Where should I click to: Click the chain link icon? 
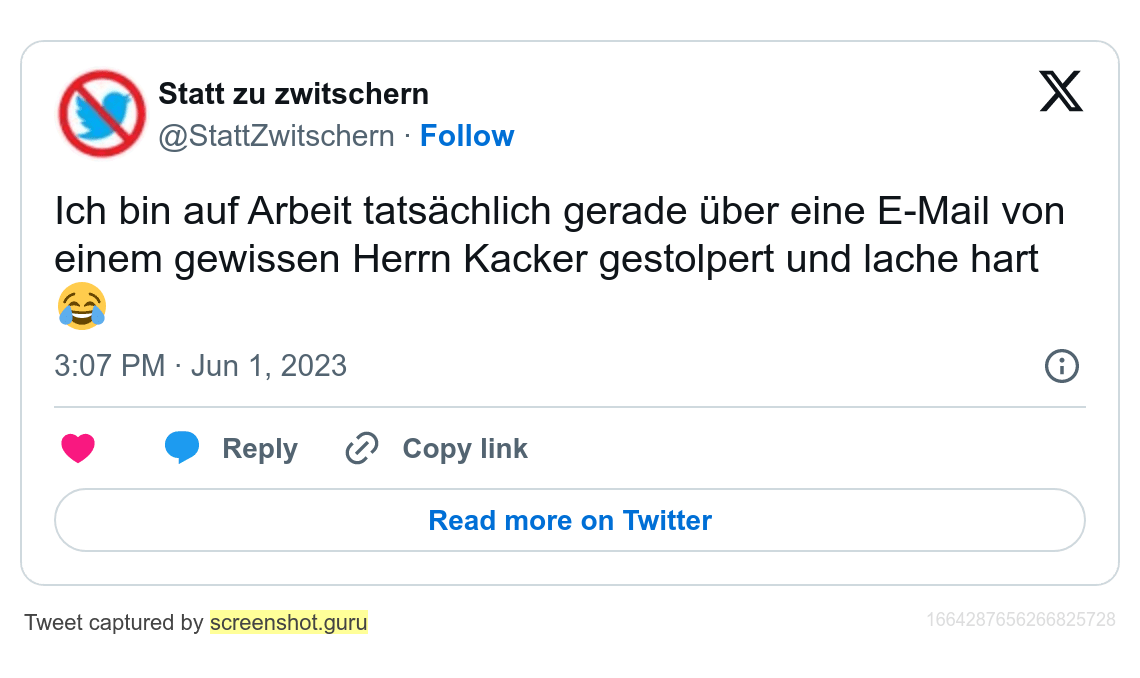(x=361, y=449)
